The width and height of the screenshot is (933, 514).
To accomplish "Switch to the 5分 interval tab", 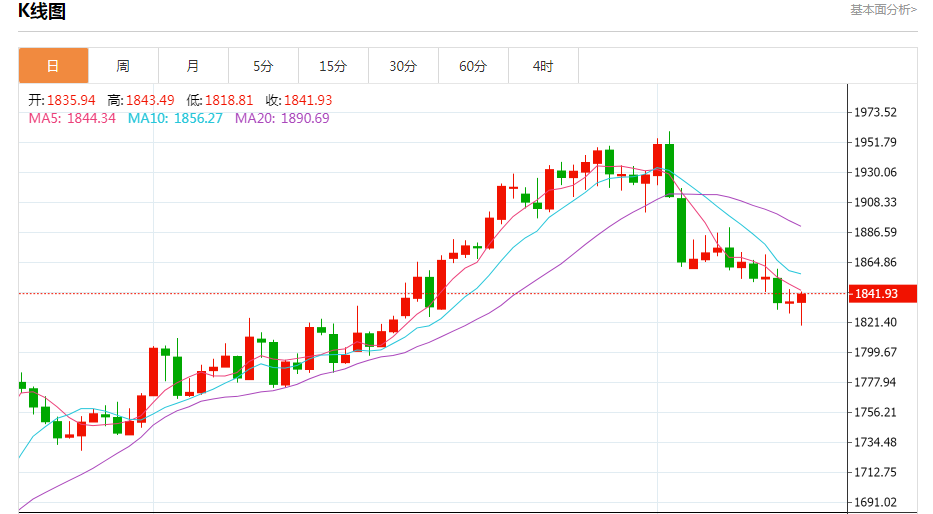I will click(263, 66).
